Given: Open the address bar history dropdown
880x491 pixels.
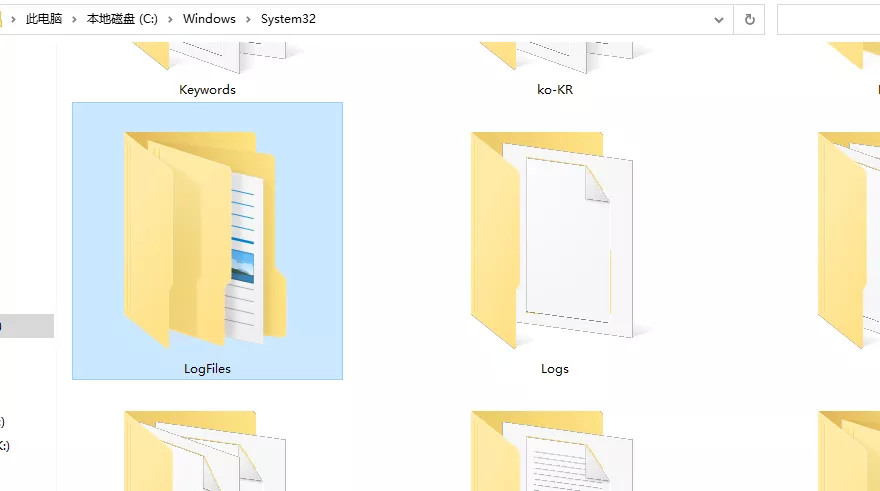Looking at the screenshot, I should click(x=718, y=20).
